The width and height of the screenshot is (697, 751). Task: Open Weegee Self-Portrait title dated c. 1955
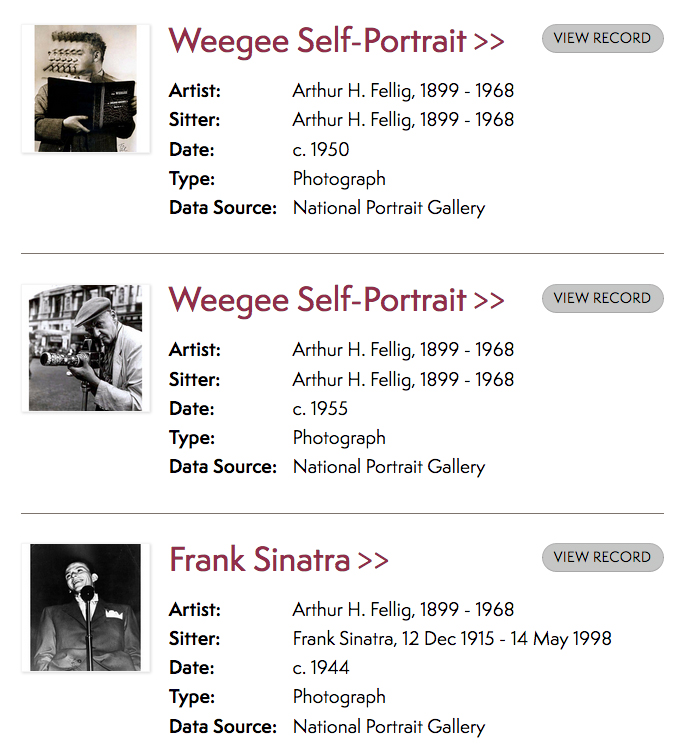click(x=317, y=300)
